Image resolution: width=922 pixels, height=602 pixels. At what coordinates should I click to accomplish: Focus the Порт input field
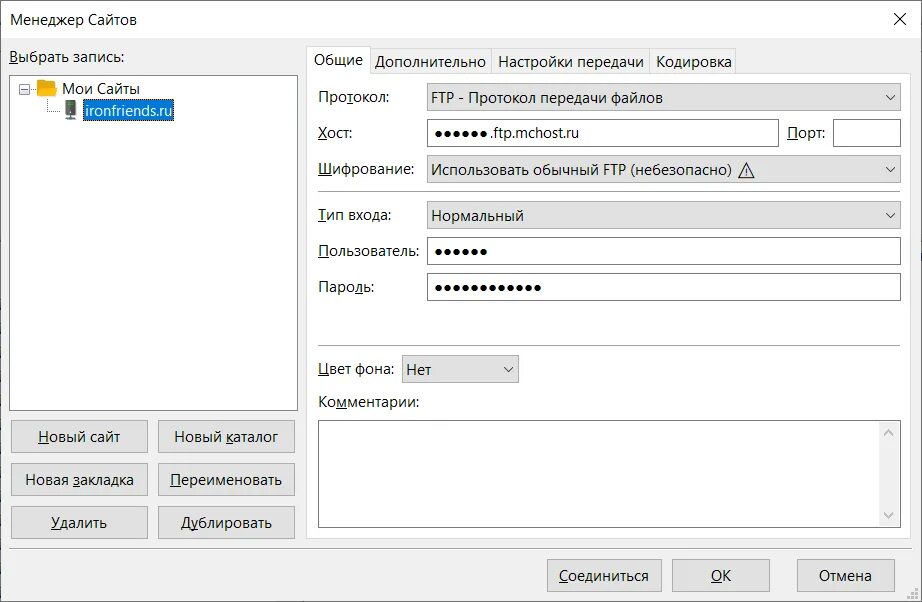[x=866, y=133]
